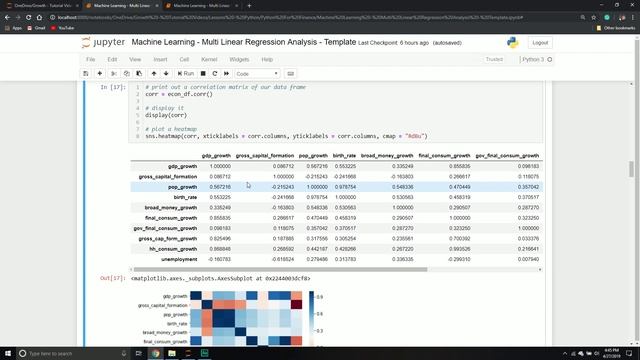Open the View menu
640x360 pixels.
(x=135, y=60)
